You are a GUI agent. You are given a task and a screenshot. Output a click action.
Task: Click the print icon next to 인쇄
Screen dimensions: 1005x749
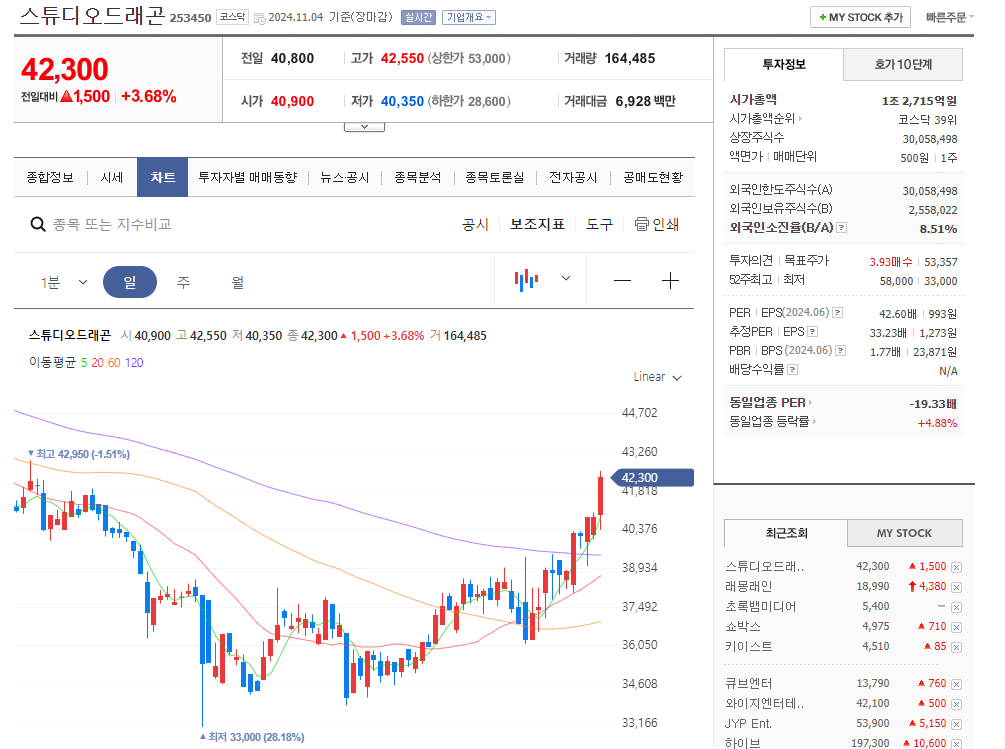click(642, 224)
